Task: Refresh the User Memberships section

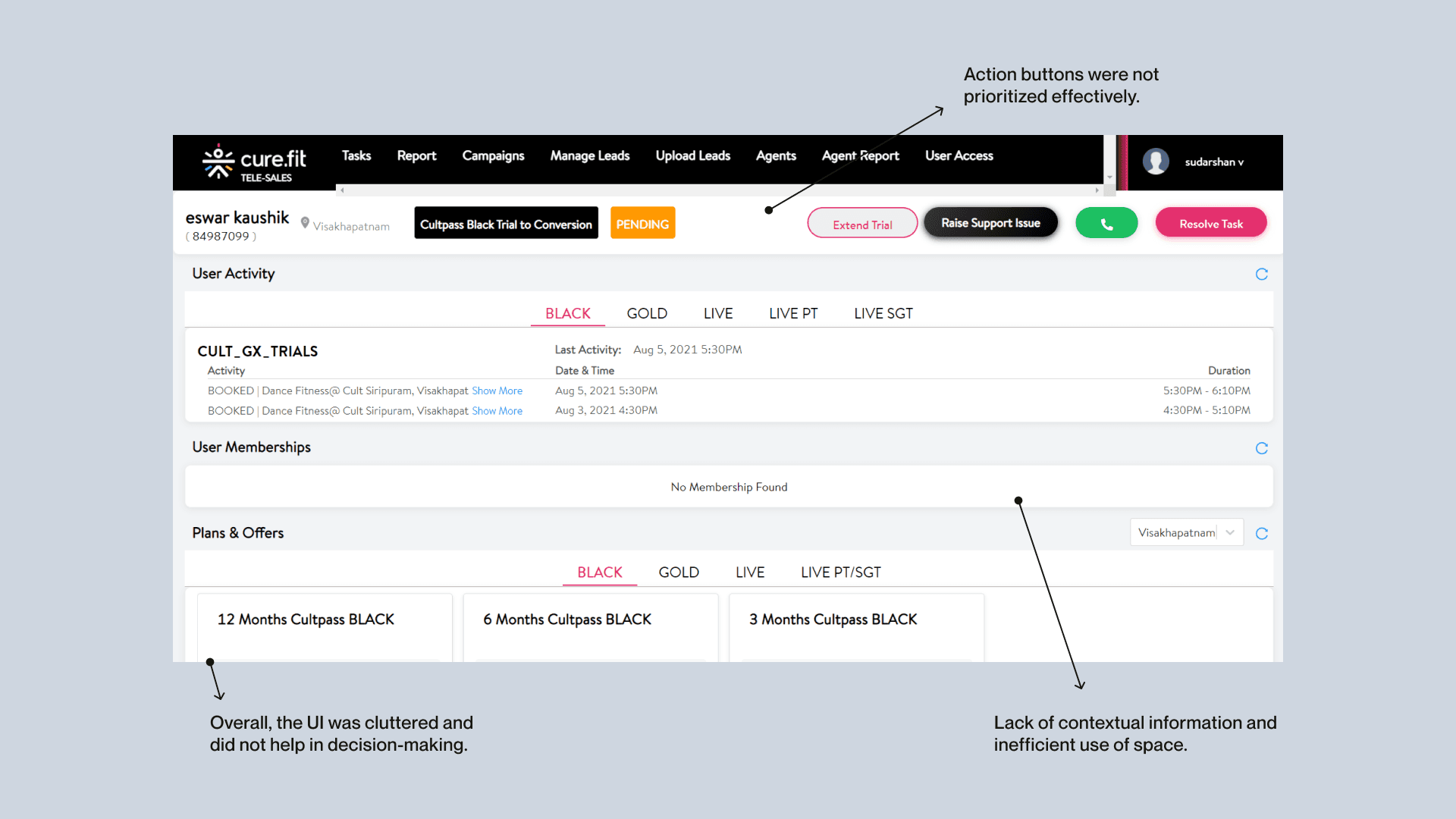Action: [1262, 448]
